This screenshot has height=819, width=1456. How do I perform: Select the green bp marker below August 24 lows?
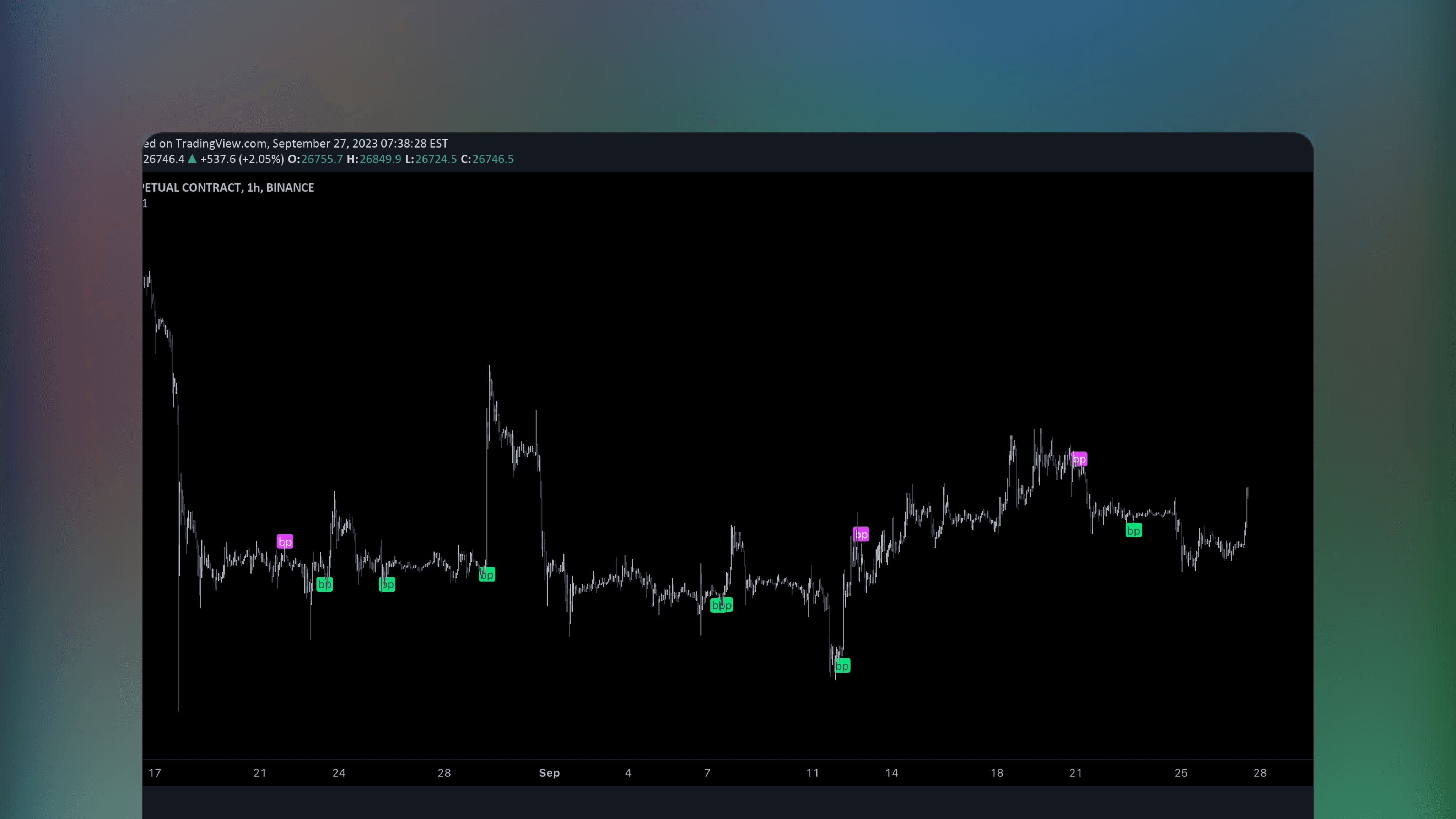(x=324, y=584)
